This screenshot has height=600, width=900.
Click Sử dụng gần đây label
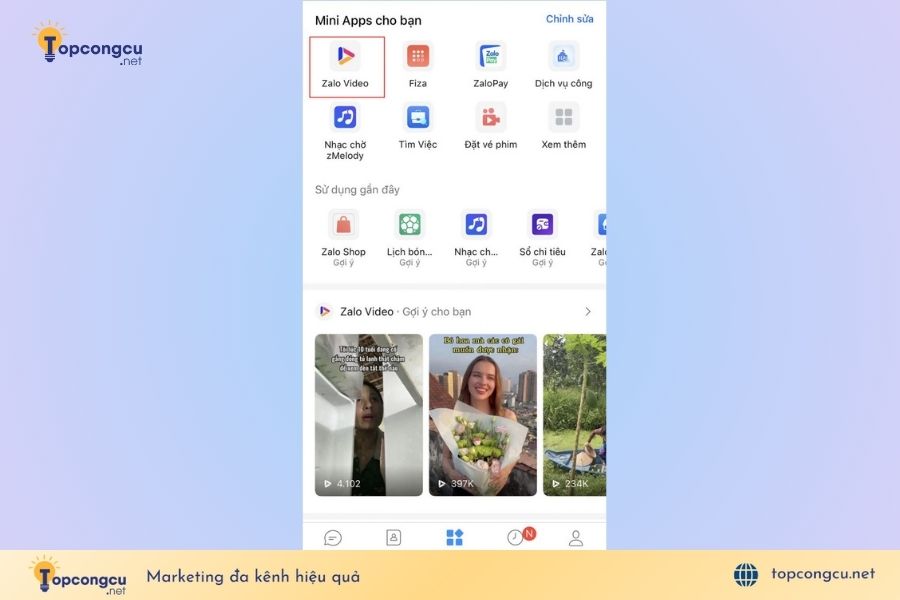pyautogui.click(x=357, y=189)
